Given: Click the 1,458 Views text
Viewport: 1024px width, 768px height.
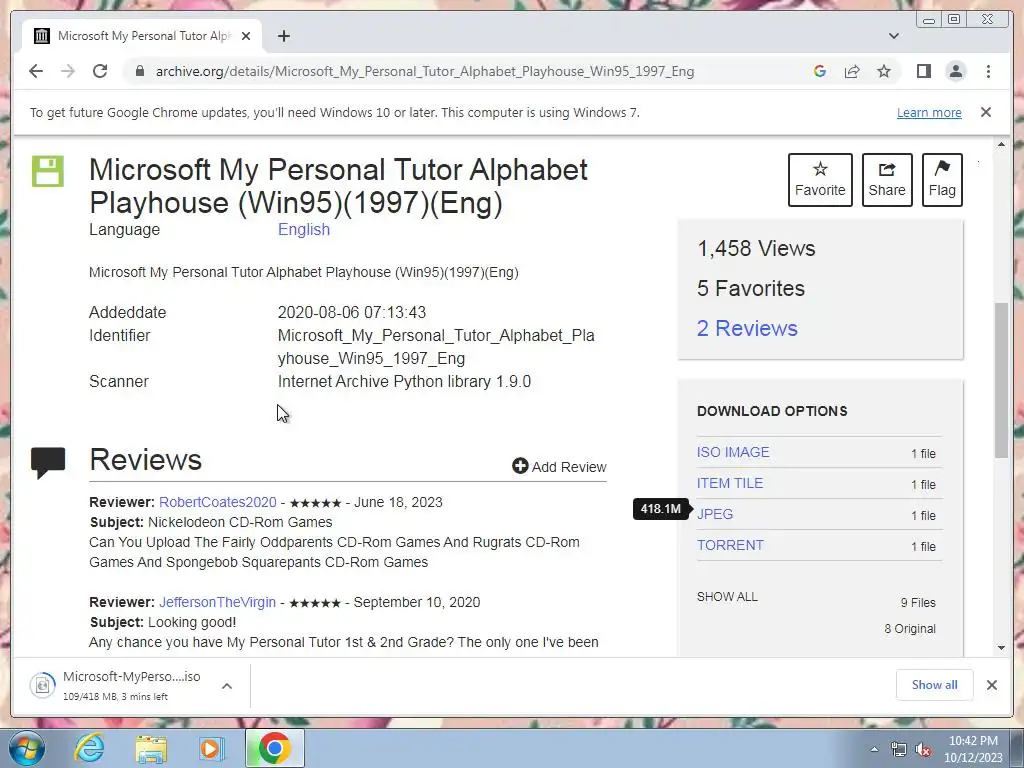Looking at the screenshot, I should tap(756, 248).
